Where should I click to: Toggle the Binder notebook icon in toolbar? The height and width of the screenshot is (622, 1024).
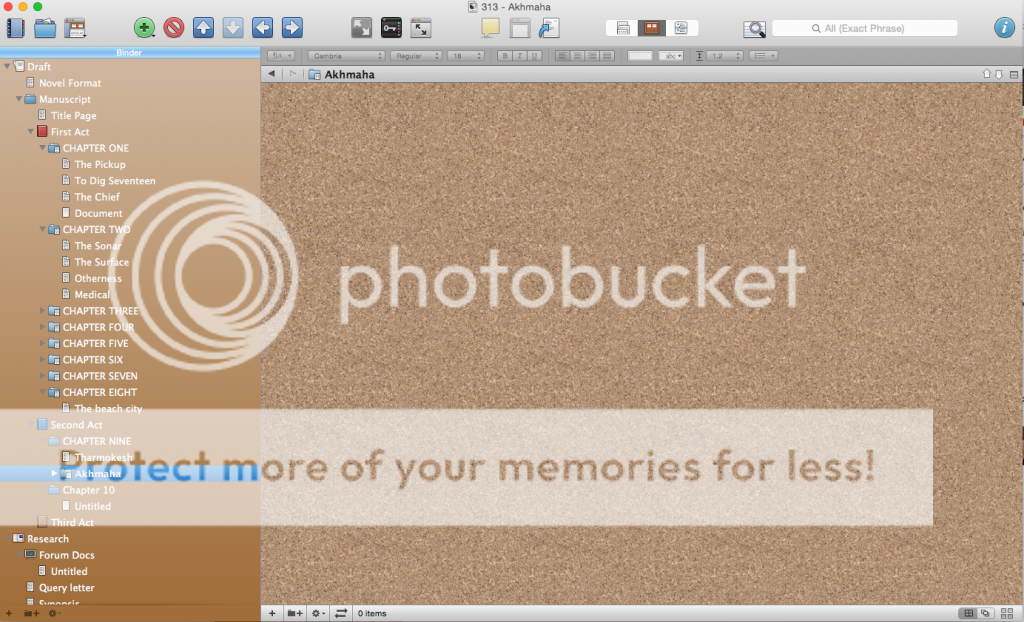14,28
